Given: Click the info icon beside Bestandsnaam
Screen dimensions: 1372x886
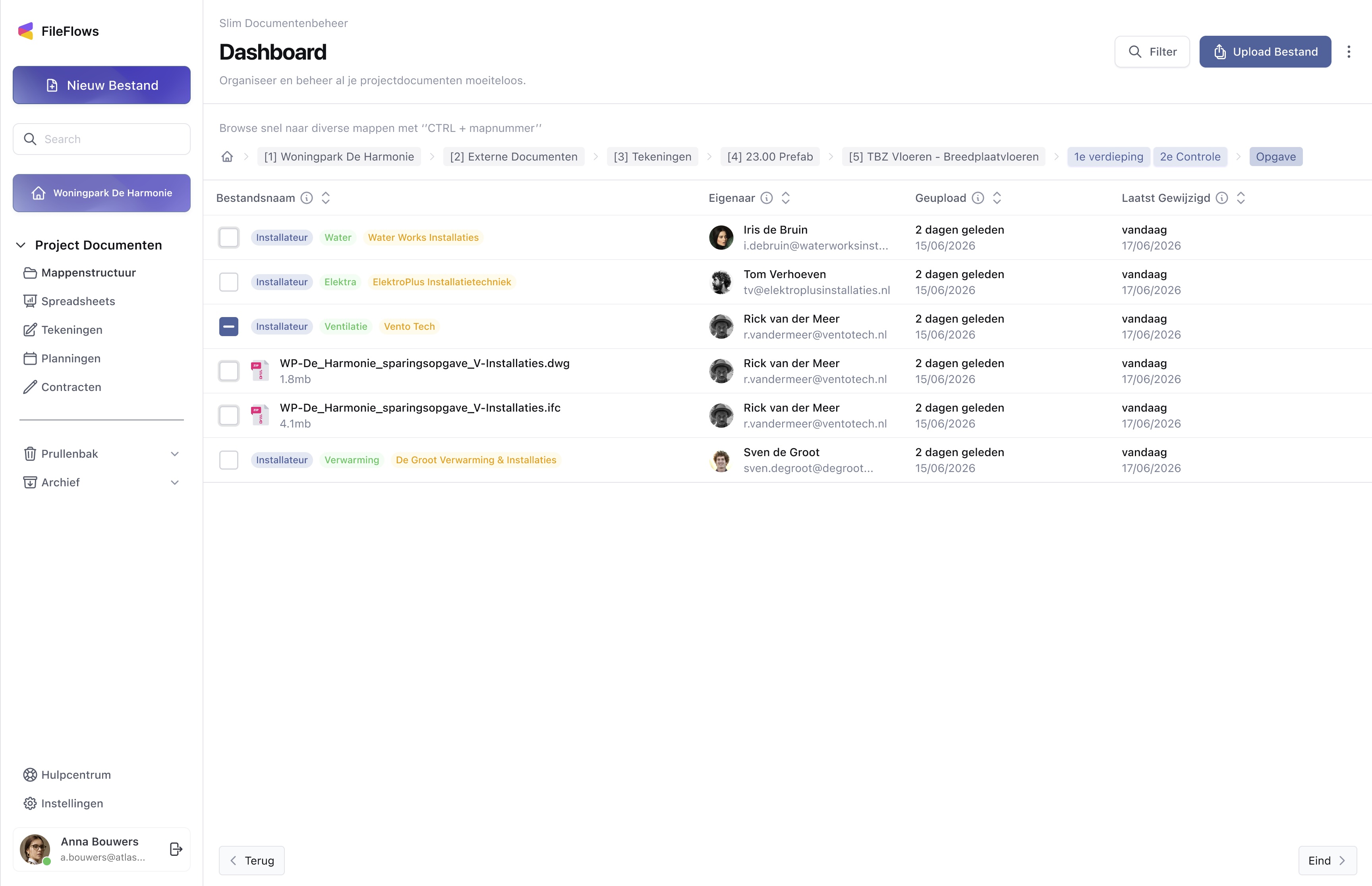Looking at the screenshot, I should click(307, 198).
